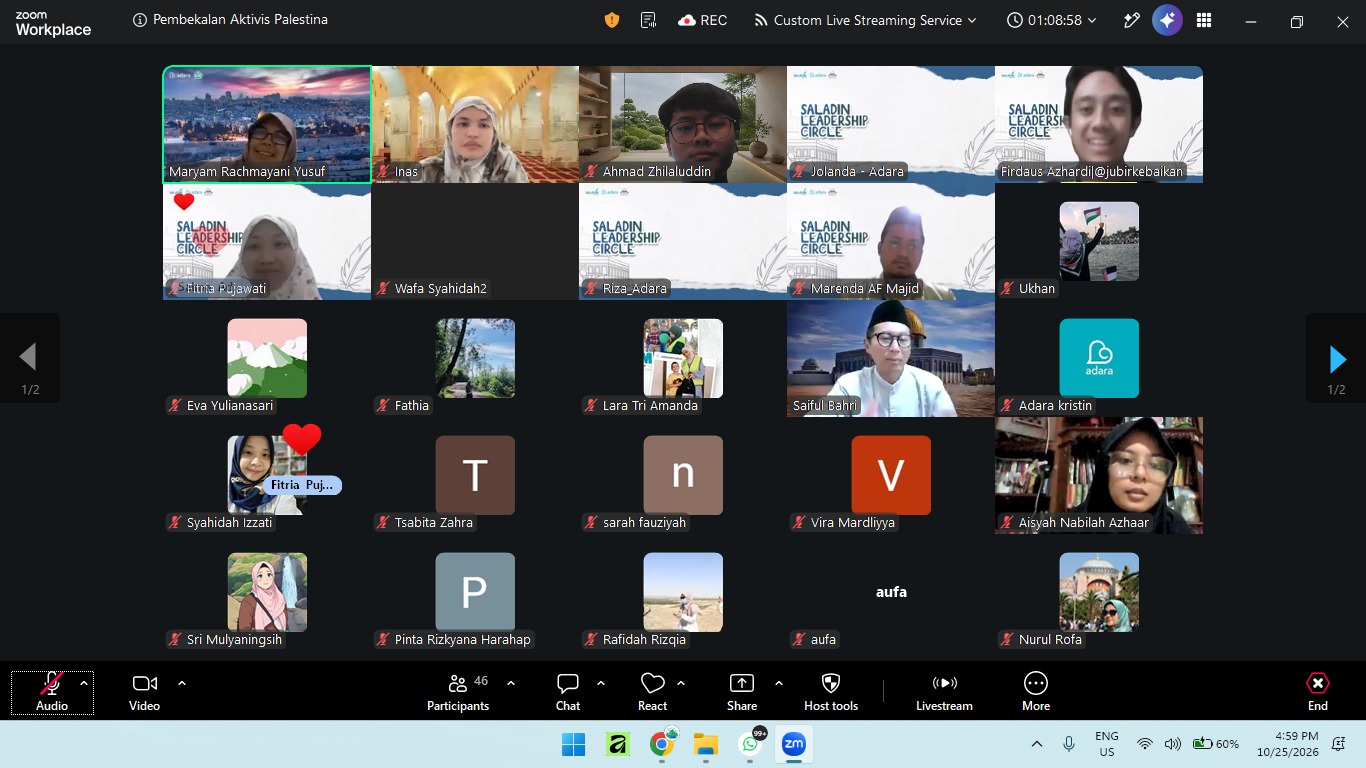Image resolution: width=1366 pixels, height=768 pixels.
Task: Go to previous page of gallery view
Action: click(x=29, y=359)
